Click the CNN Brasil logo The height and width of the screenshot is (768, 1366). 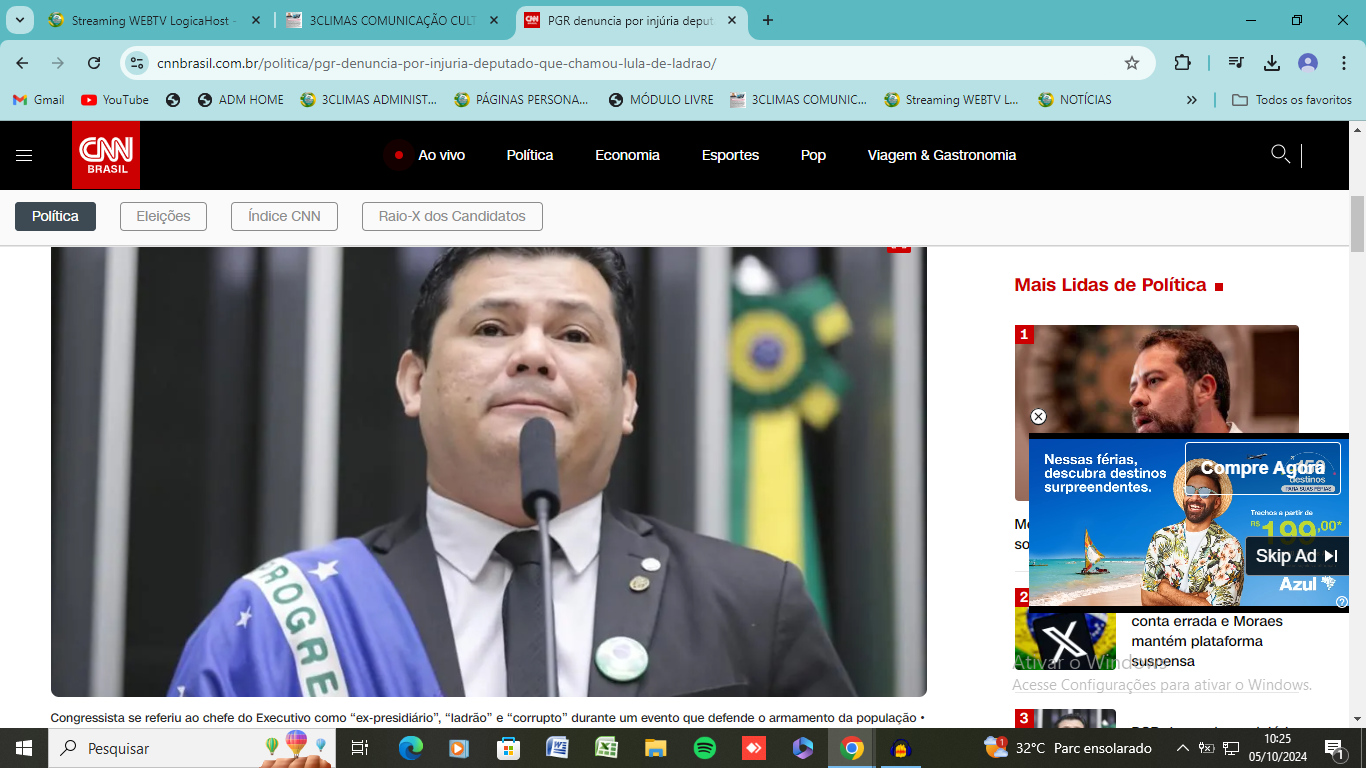coord(106,155)
